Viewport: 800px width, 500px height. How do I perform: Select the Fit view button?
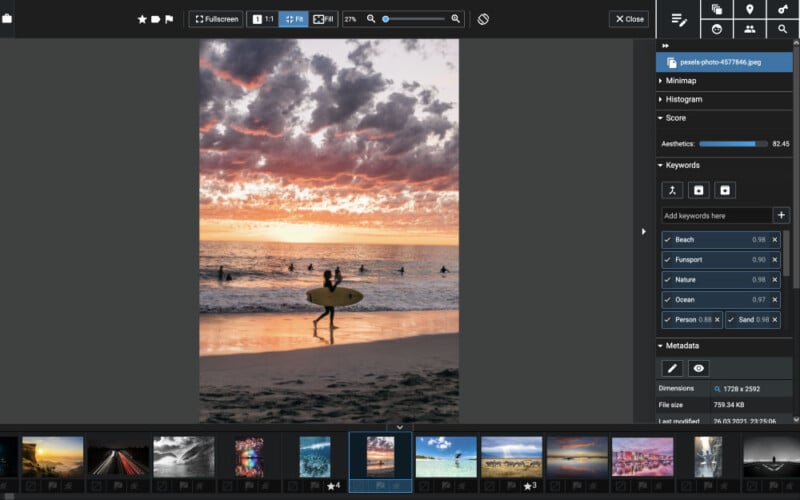pyautogui.click(x=293, y=19)
